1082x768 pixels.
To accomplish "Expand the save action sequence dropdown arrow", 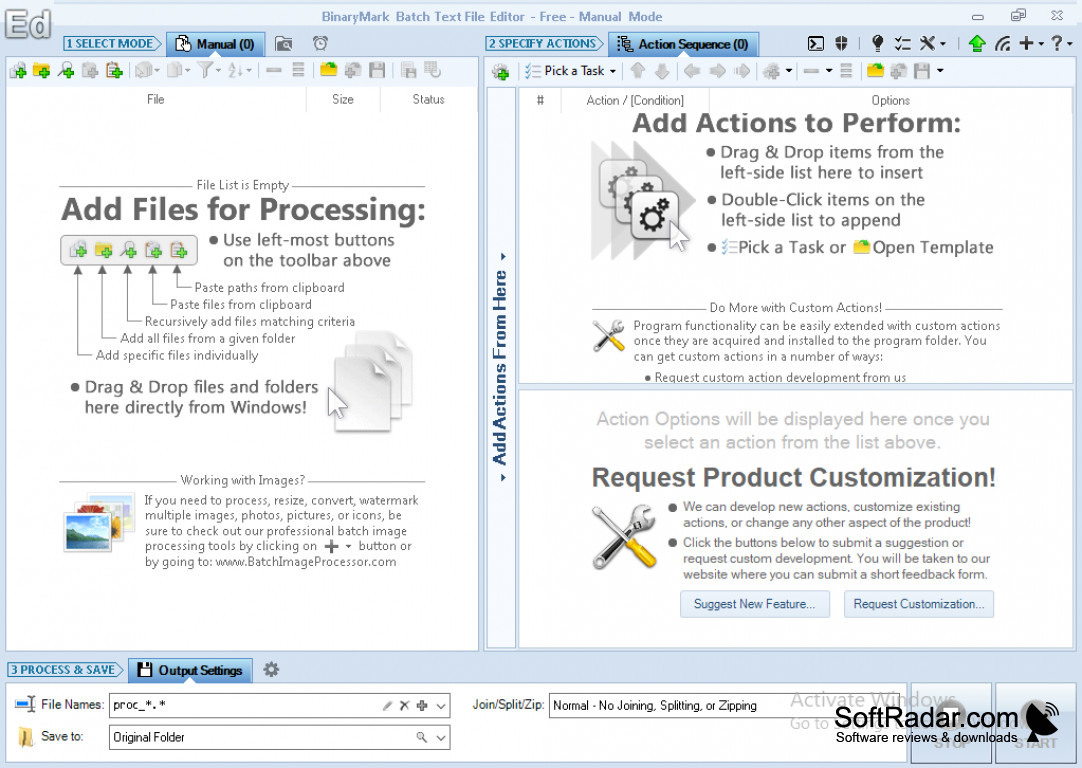I will [940, 71].
